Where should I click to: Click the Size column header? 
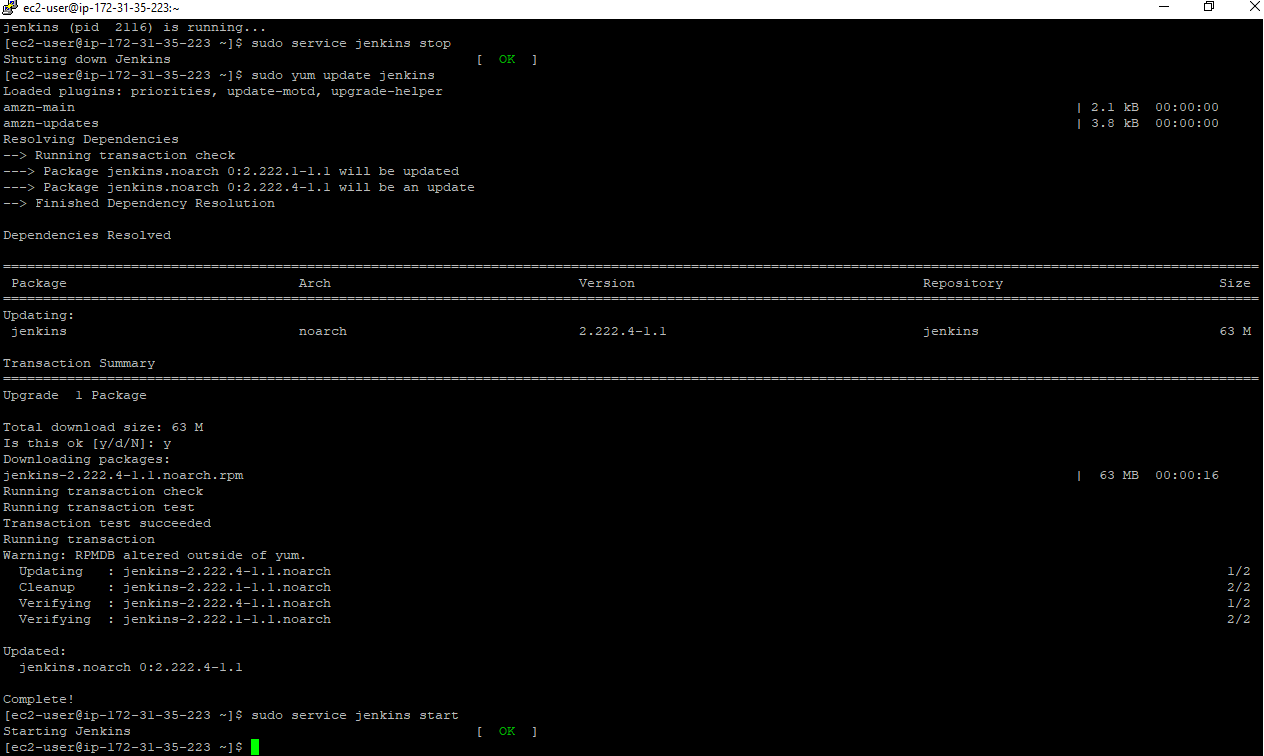(x=1235, y=284)
